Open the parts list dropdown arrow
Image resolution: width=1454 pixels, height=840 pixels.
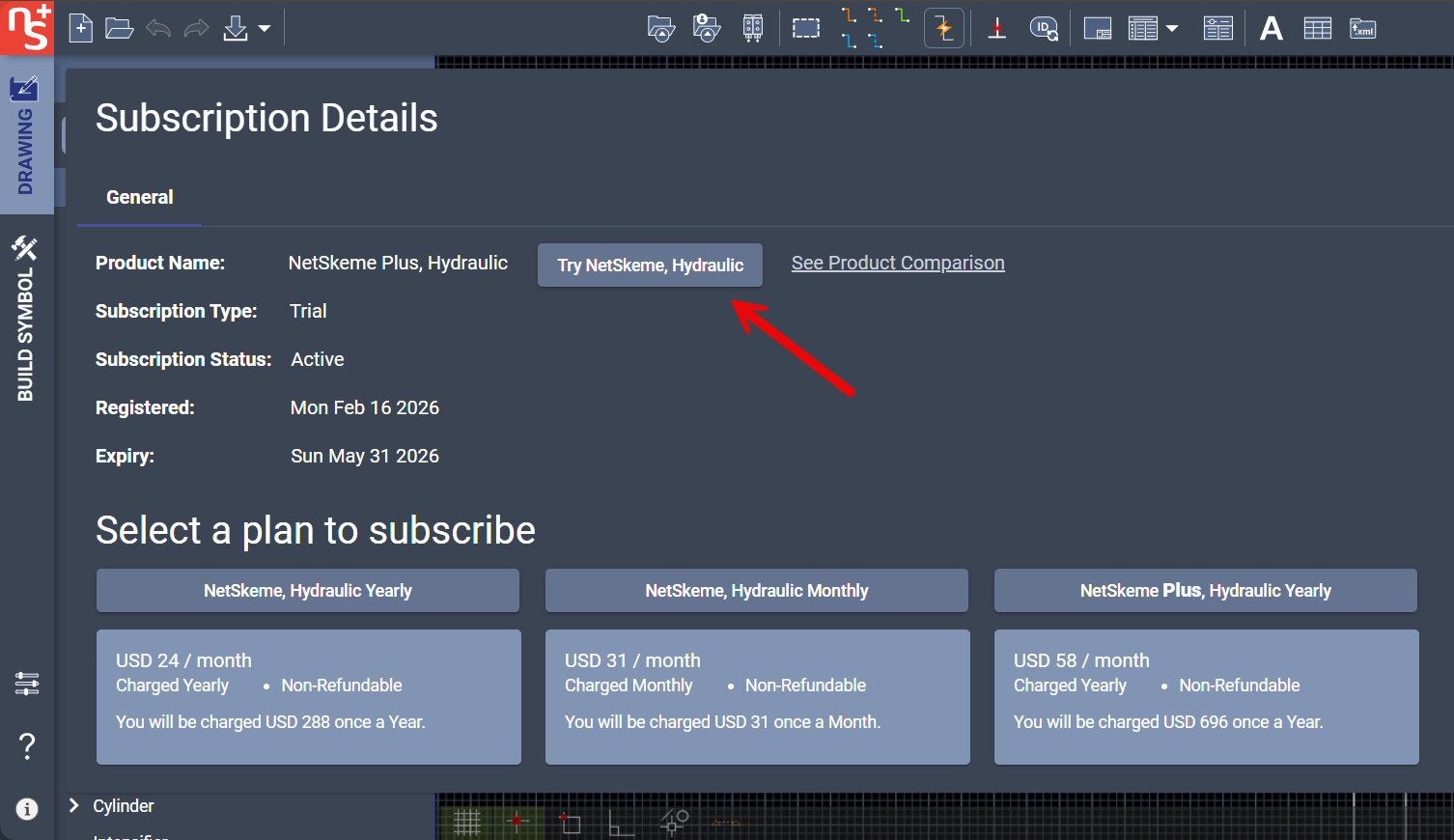[x=1172, y=29]
